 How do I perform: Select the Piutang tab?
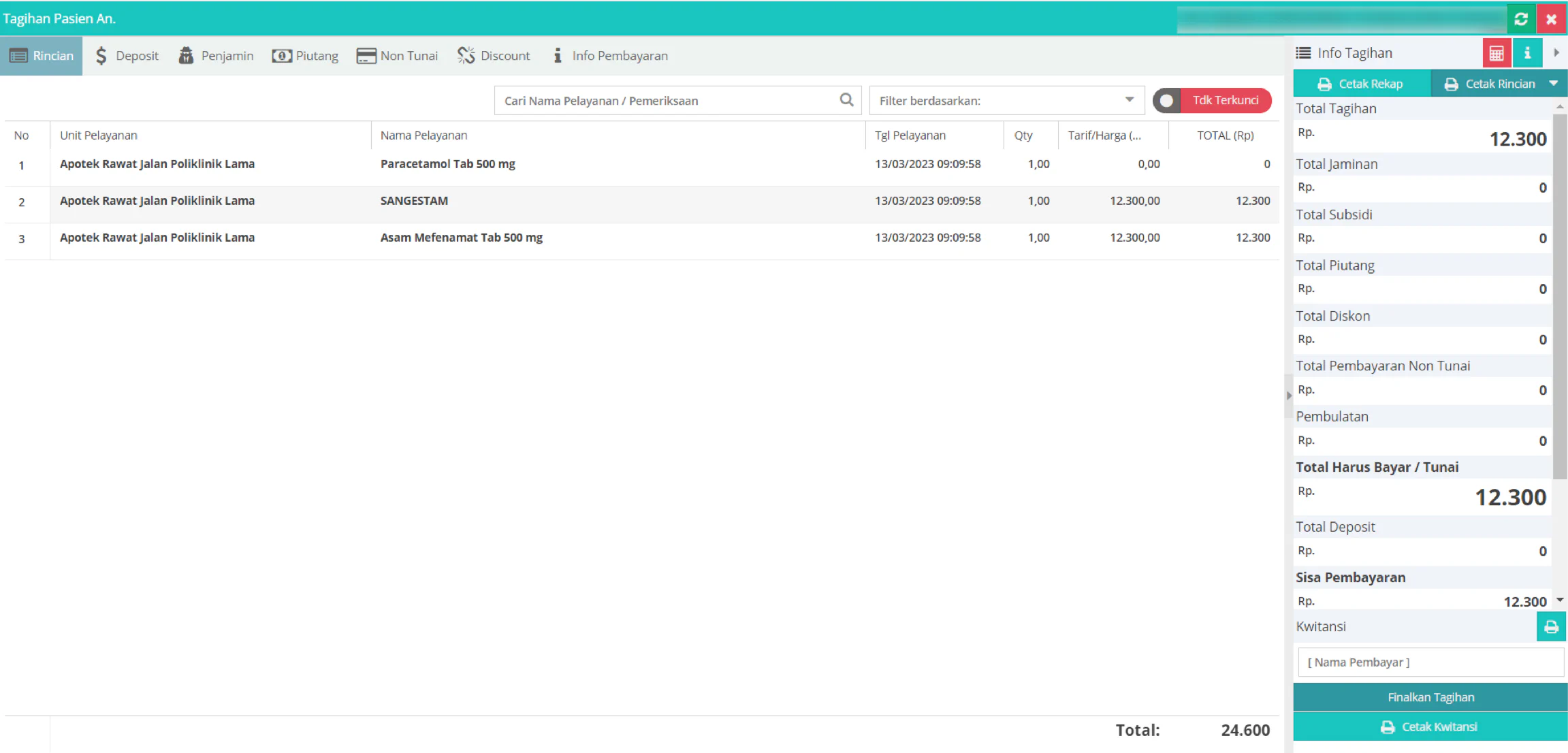click(x=305, y=56)
